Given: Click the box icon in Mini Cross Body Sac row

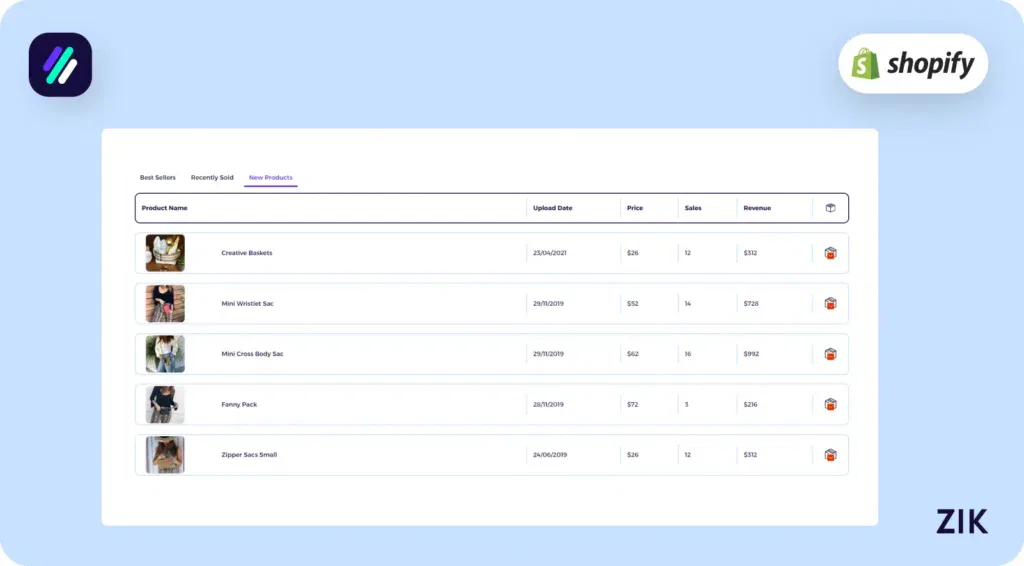Looking at the screenshot, I should 830,354.
